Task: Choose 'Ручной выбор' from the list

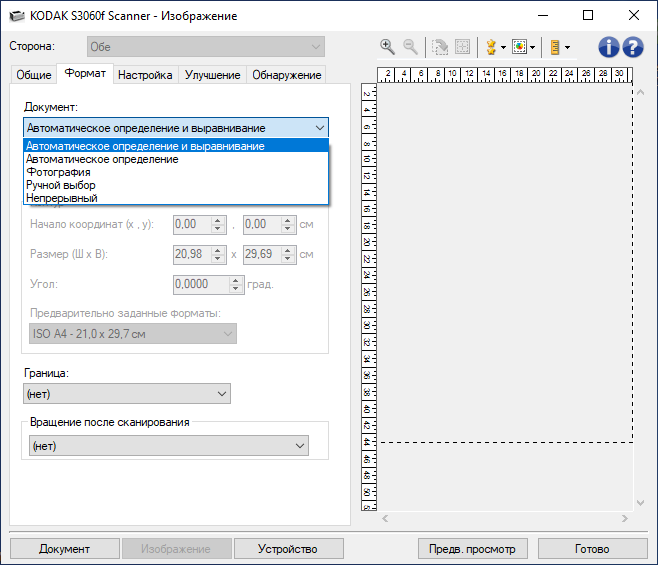Action: pyautogui.click(x=176, y=185)
